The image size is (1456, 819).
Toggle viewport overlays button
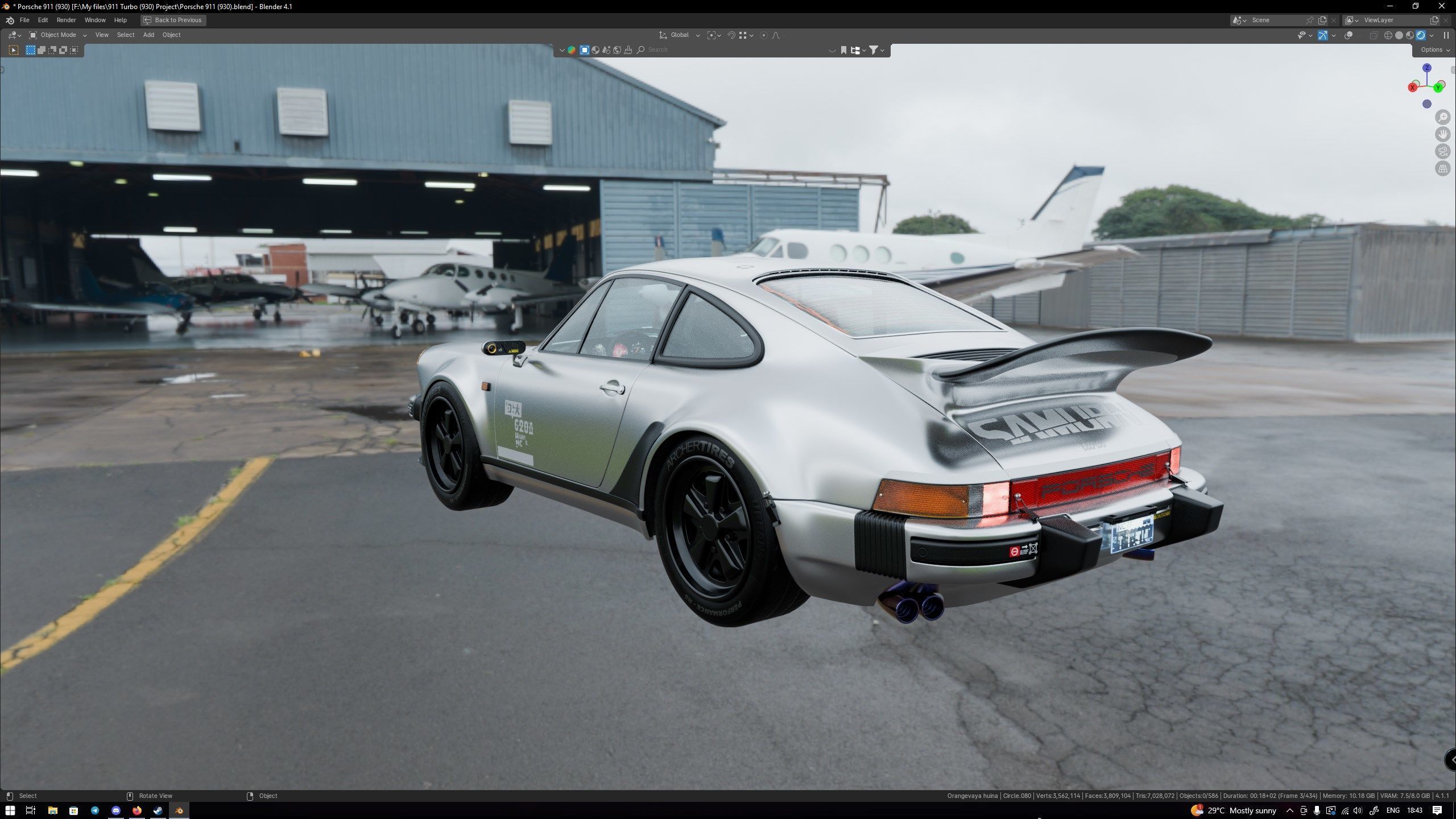[x=1349, y=35]
